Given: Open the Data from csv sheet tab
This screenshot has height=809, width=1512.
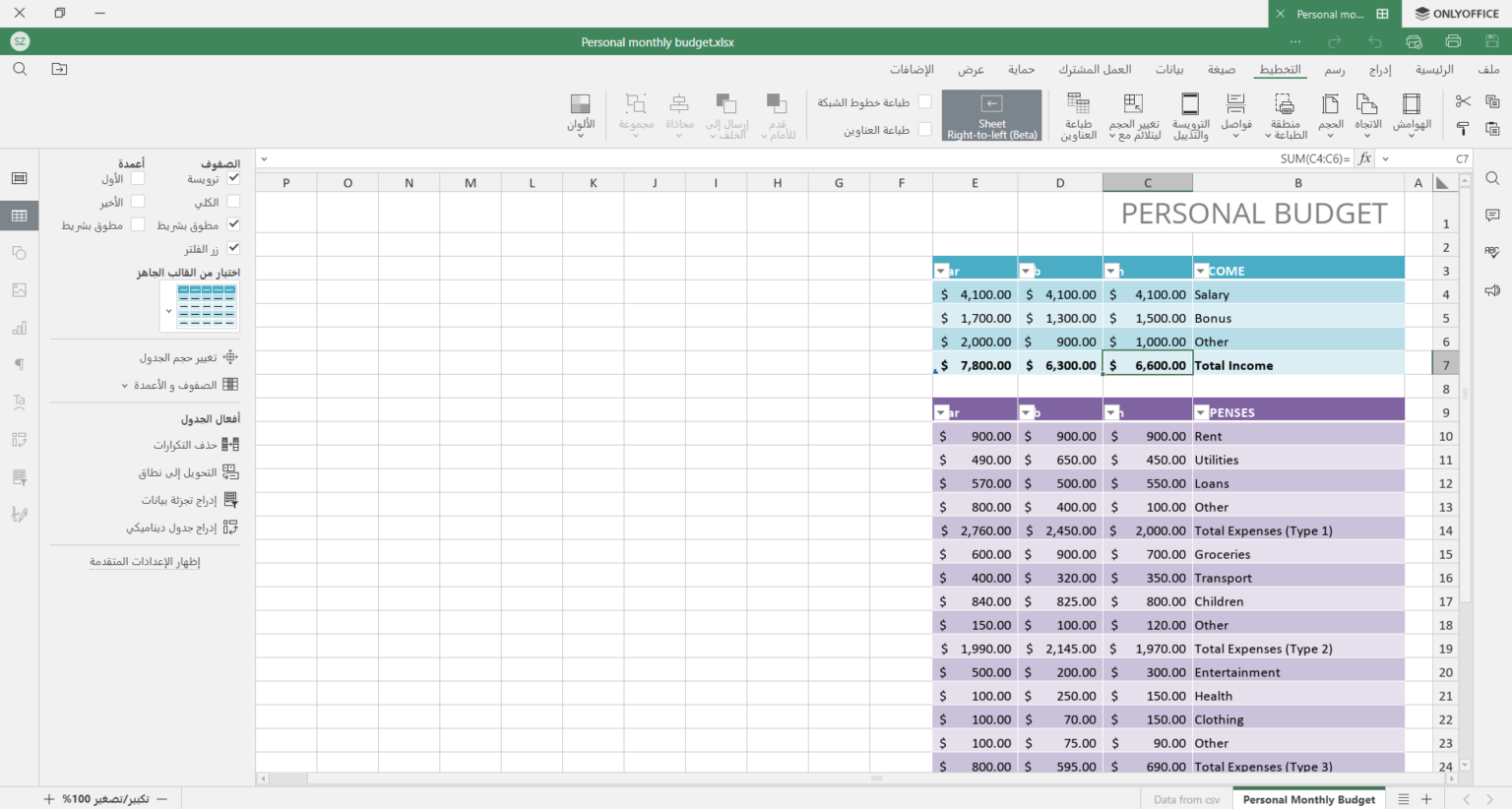Looking at the screenshot, I should [1186, 799].
